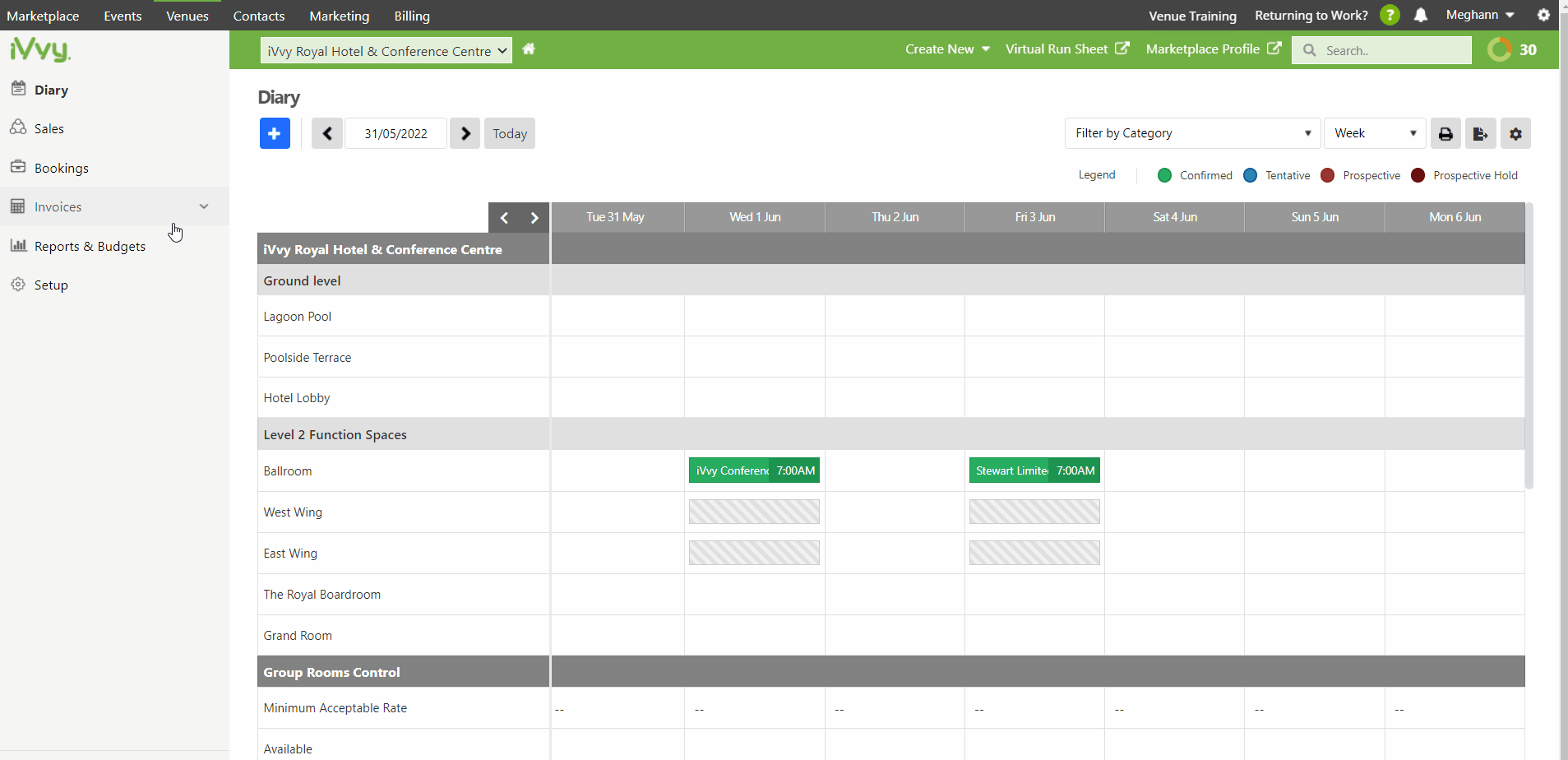This screenshot has width=1568, height=760.
Task: Click the Lagoon Pool row label
Action: click(297, 317)
